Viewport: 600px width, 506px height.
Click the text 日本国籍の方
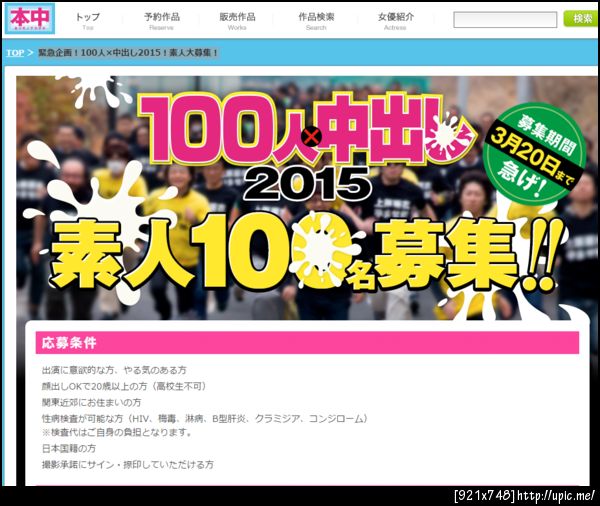(x=69, y=448)
